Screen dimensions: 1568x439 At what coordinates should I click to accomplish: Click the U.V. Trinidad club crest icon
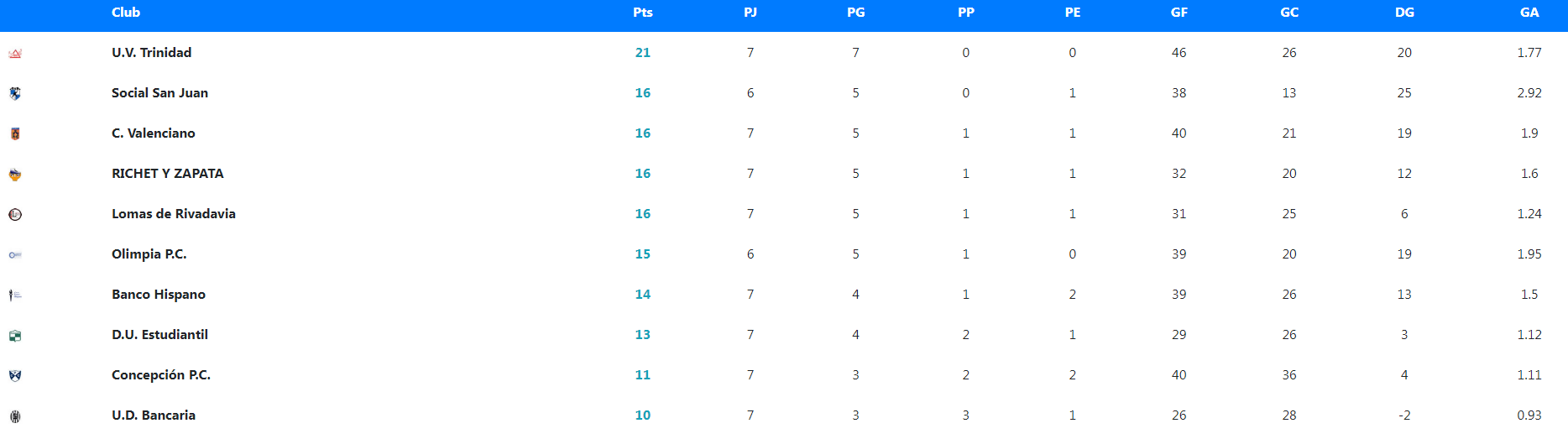click(x=15, y=54)
